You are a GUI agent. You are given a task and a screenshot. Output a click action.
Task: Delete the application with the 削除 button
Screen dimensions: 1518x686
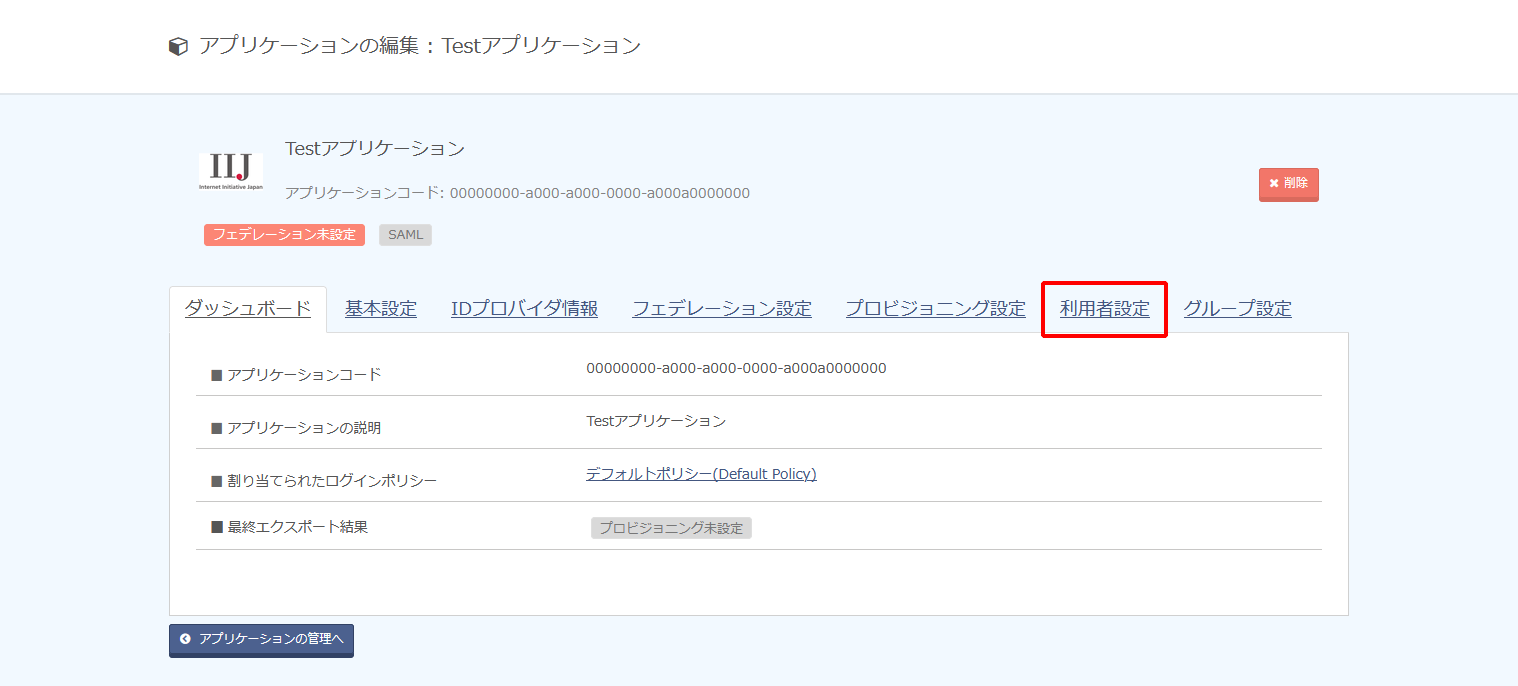click(1289, 184)
